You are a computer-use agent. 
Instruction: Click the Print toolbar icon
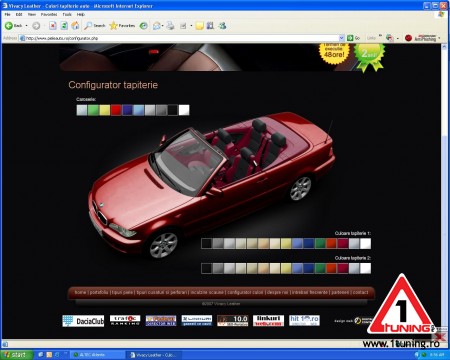[x=170, y=26]
